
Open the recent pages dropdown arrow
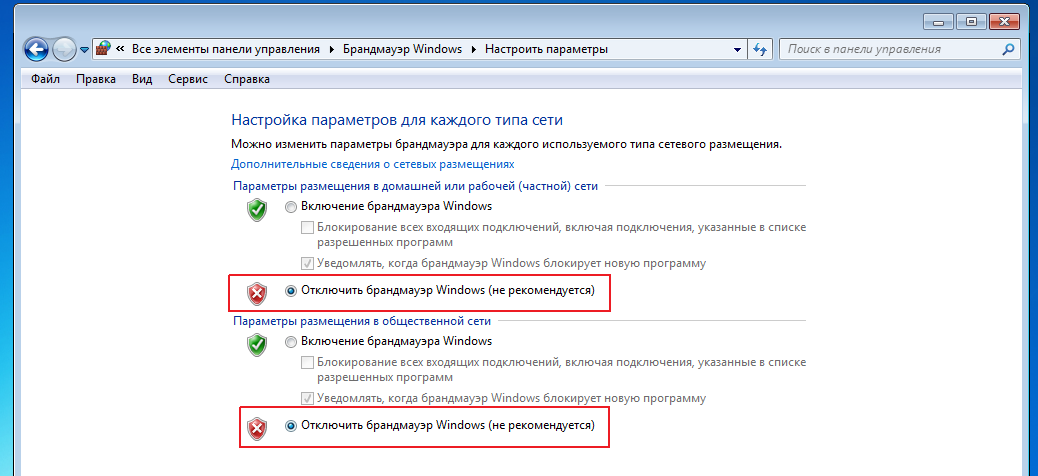[x=84, y=50]
